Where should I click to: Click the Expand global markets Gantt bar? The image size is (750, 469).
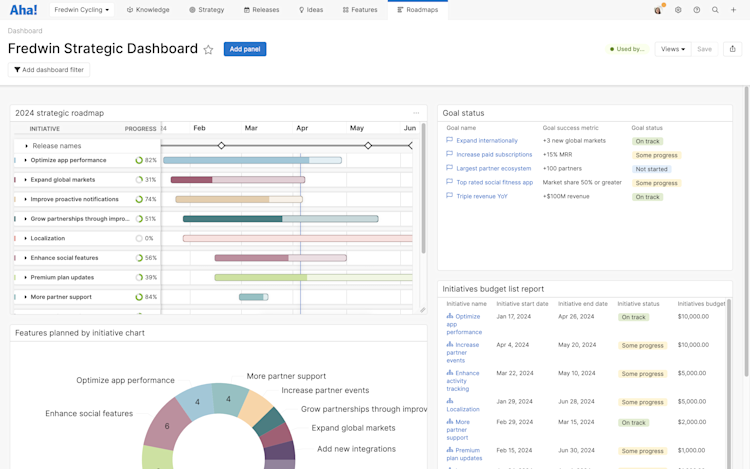pyautogui.click(x=238, y=180)
